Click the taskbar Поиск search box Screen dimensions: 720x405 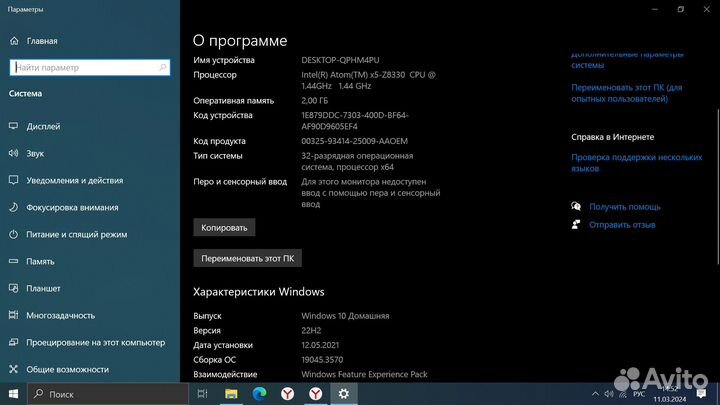pos(108,394)
